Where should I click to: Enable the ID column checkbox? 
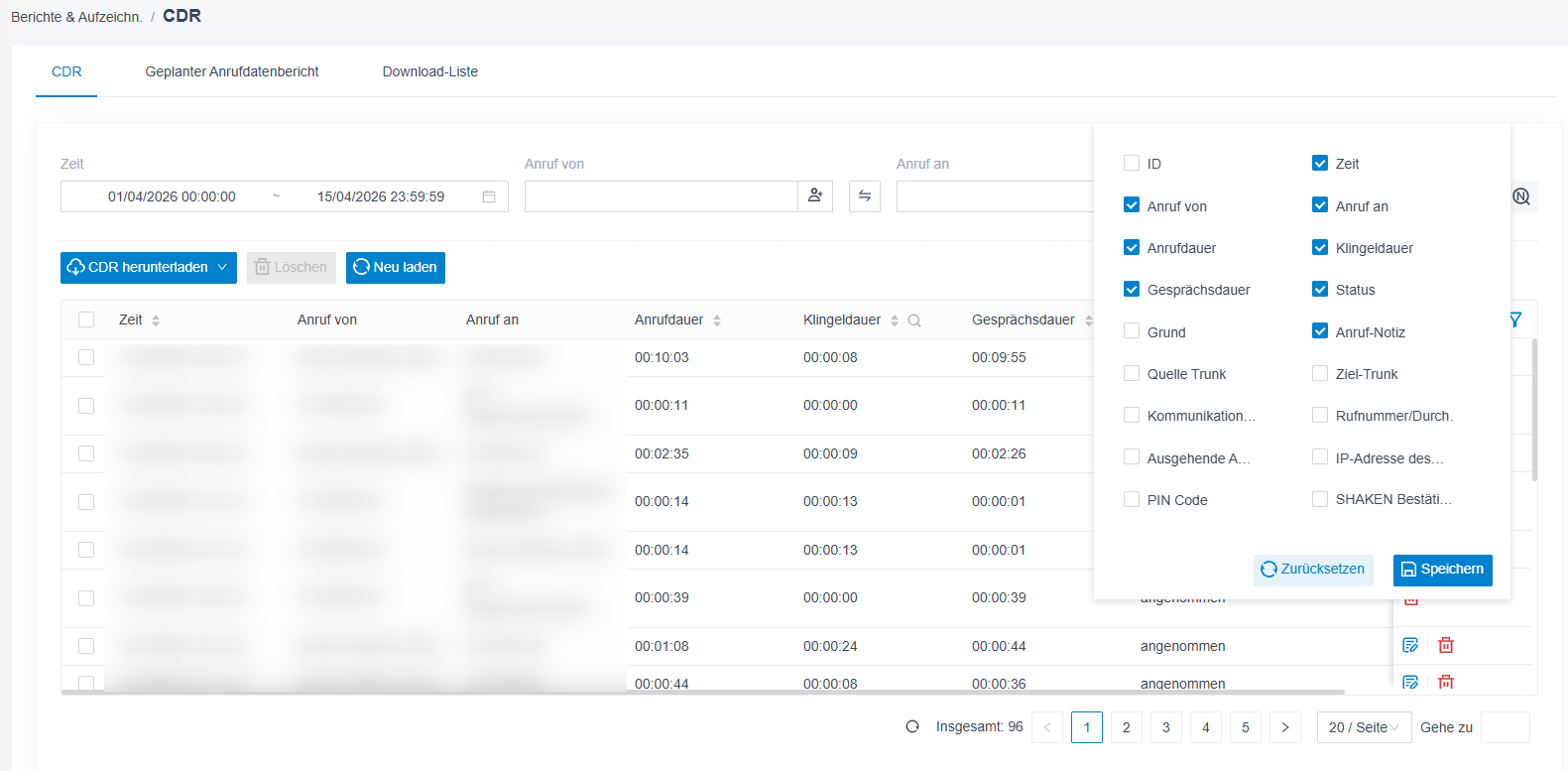click(x=1132, y=163)
